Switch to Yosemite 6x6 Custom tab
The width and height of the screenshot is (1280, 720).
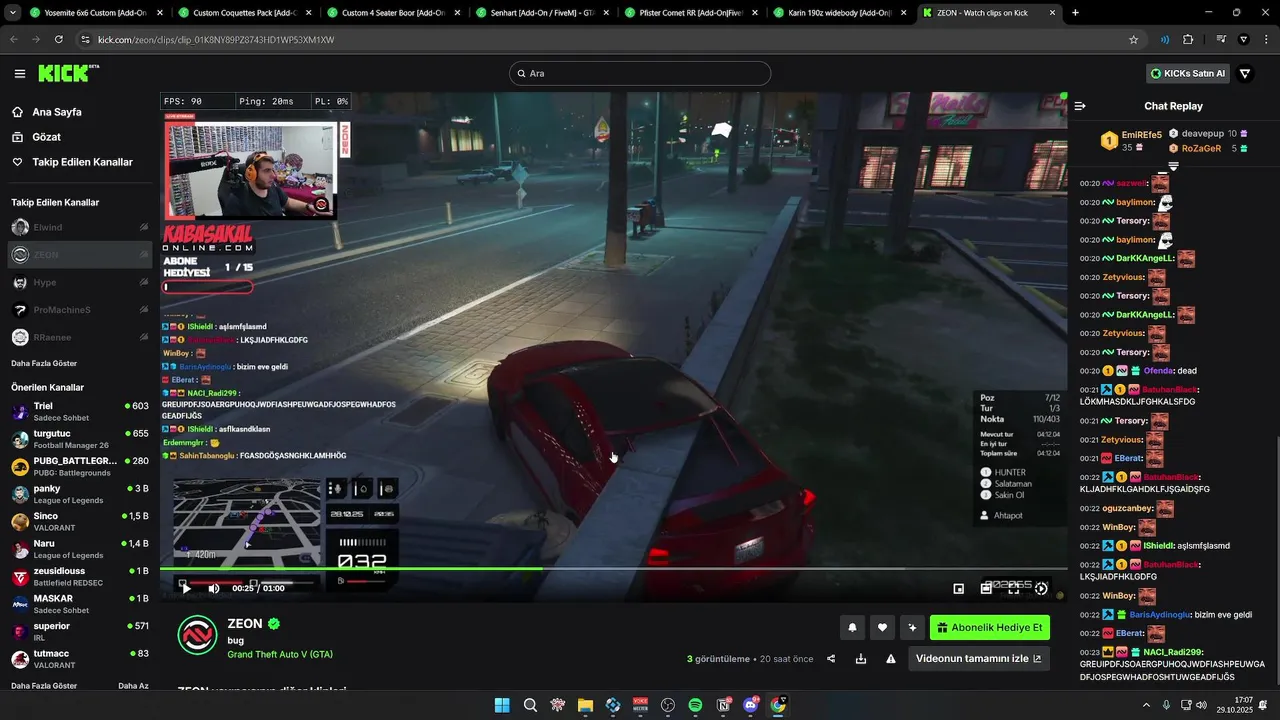[x=96, y=13]
